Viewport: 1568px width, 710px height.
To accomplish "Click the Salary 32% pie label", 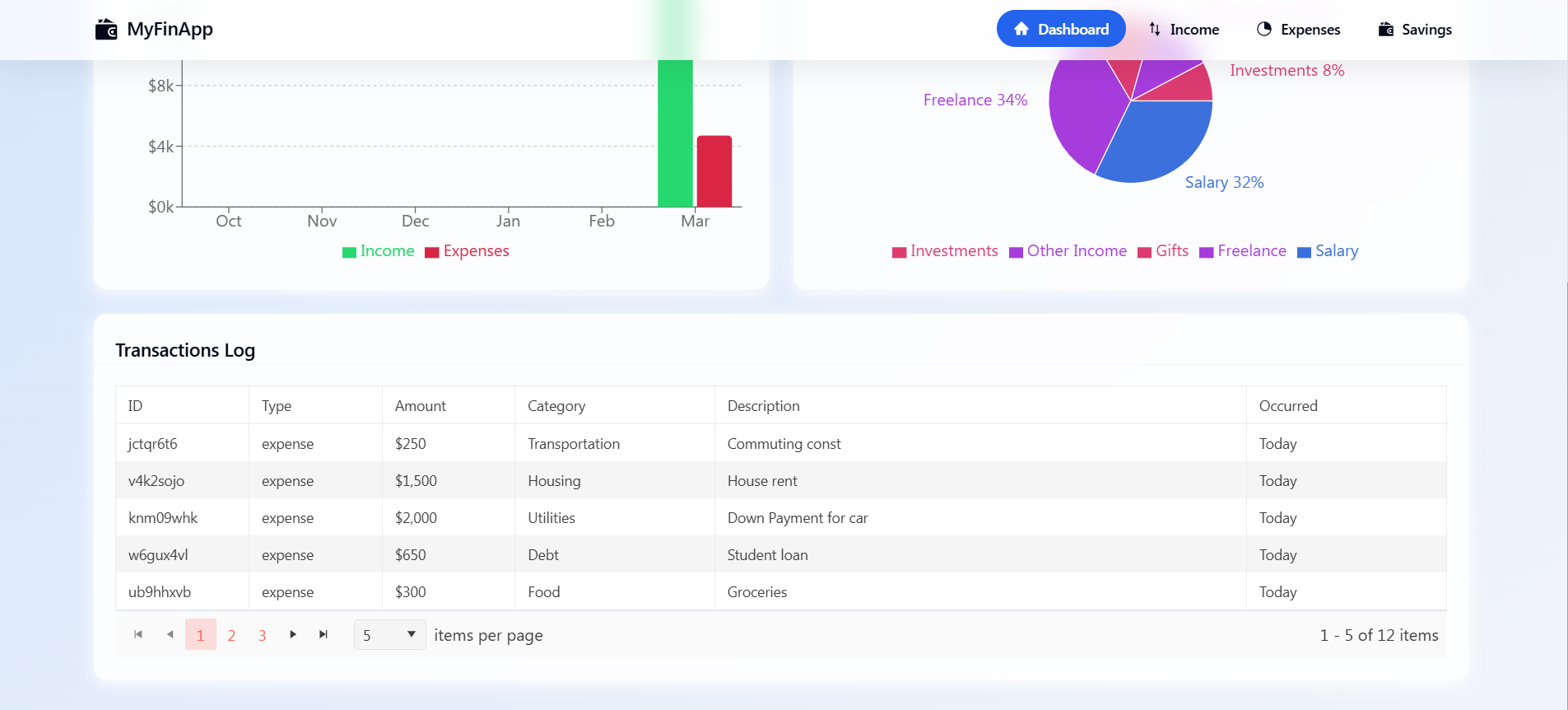I will click(x=1224, y=183).
